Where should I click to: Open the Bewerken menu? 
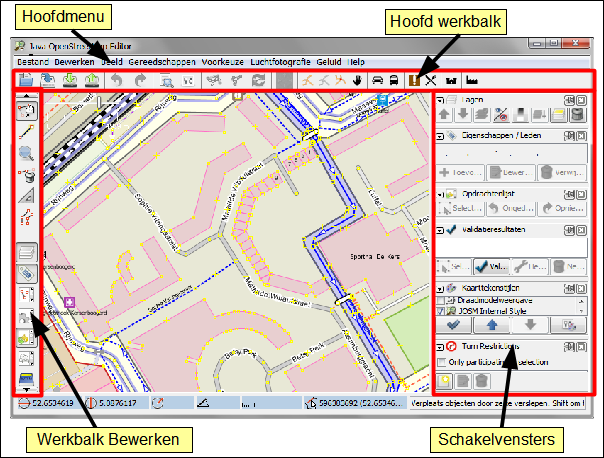tap(74, 62)
